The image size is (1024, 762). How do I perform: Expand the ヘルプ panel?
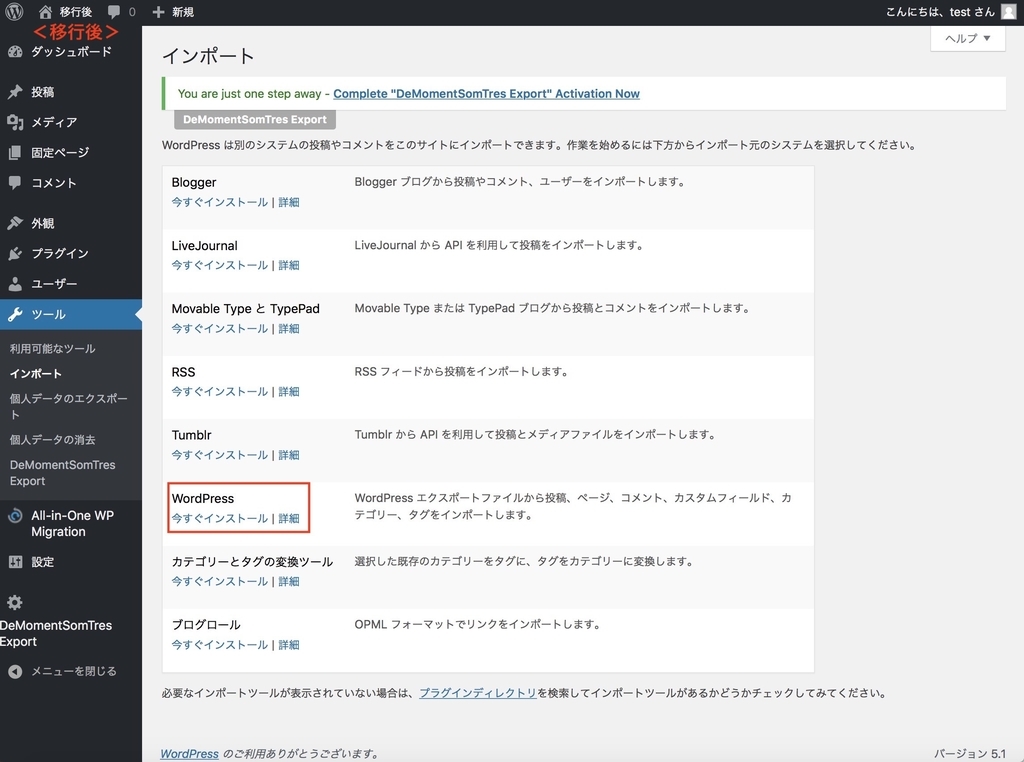pos(967,38)
